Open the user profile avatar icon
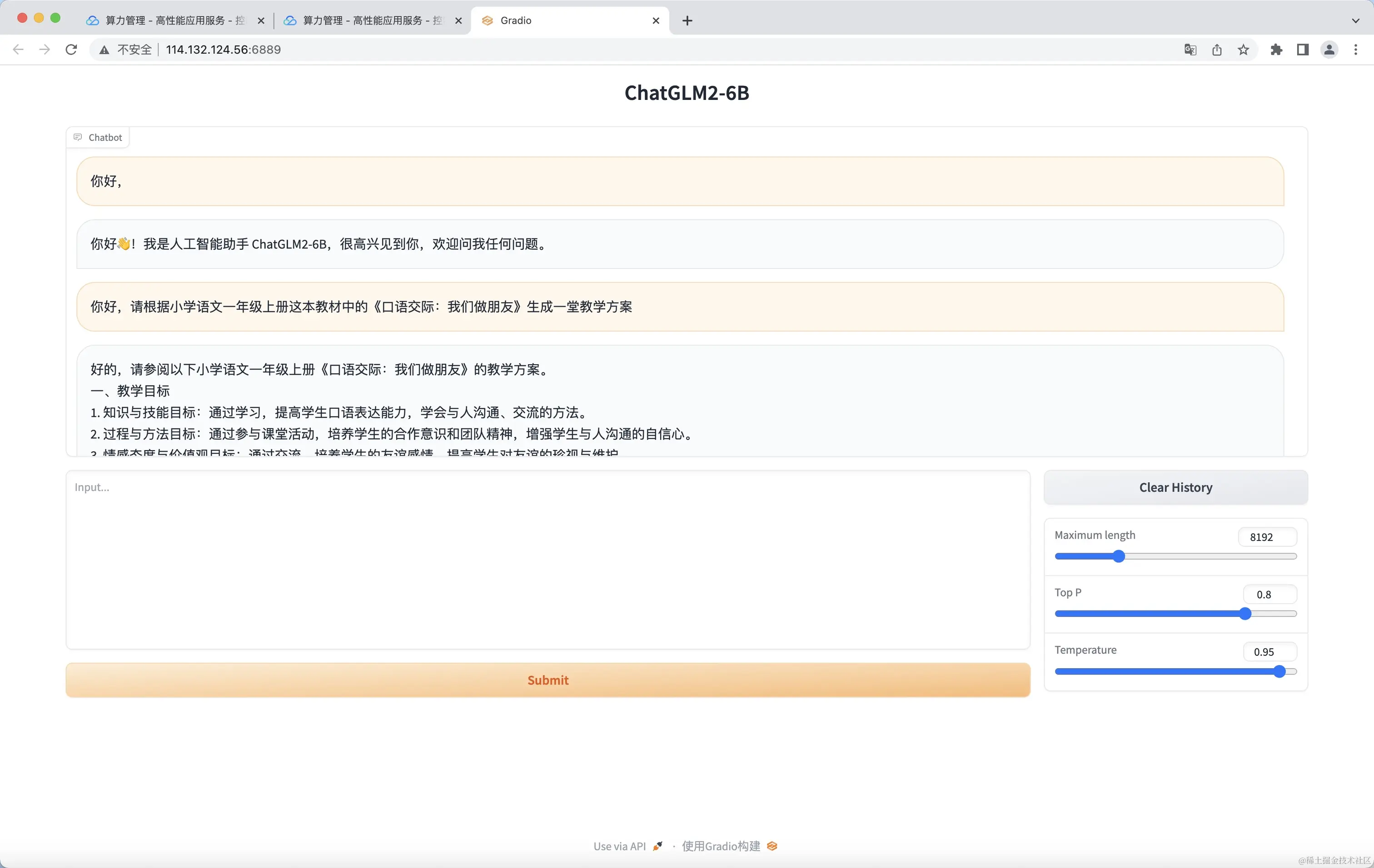 (x=1329, y=50)
